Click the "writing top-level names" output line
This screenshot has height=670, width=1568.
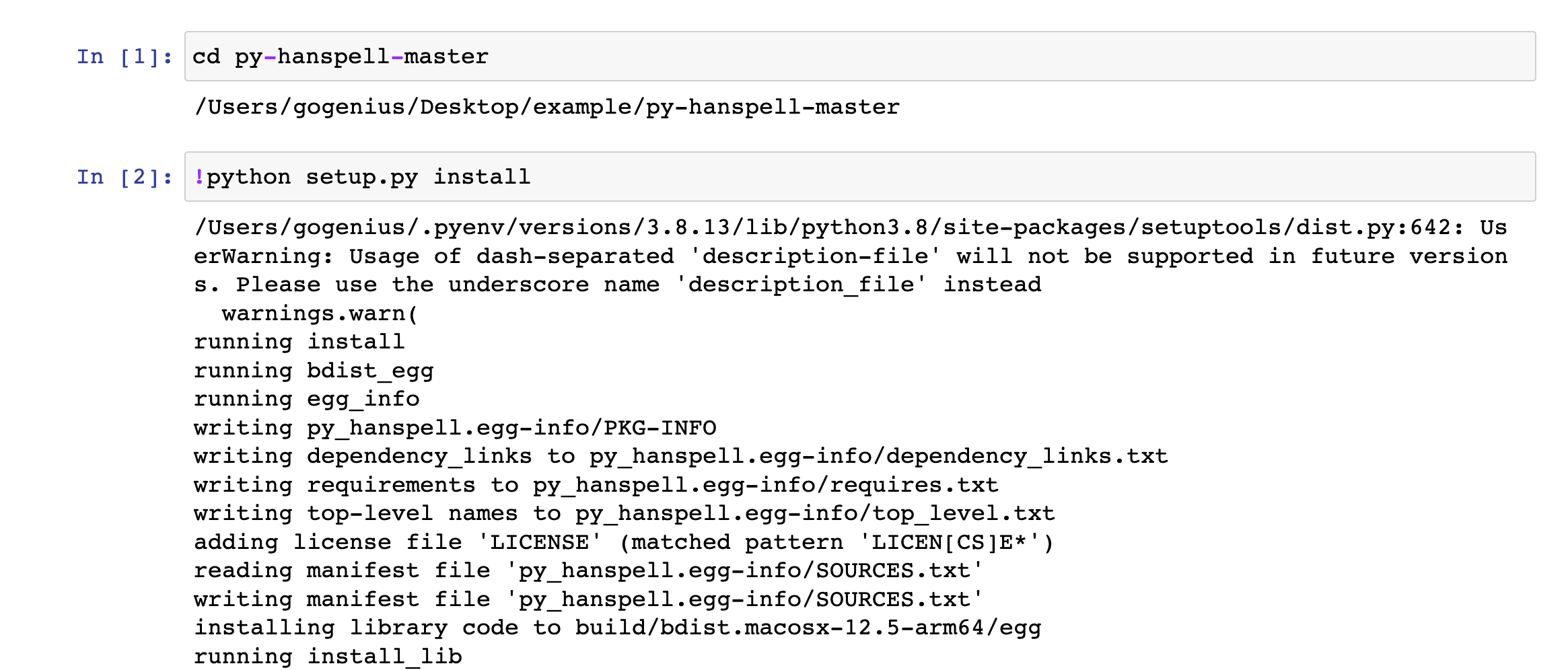[x=624, y=513]
